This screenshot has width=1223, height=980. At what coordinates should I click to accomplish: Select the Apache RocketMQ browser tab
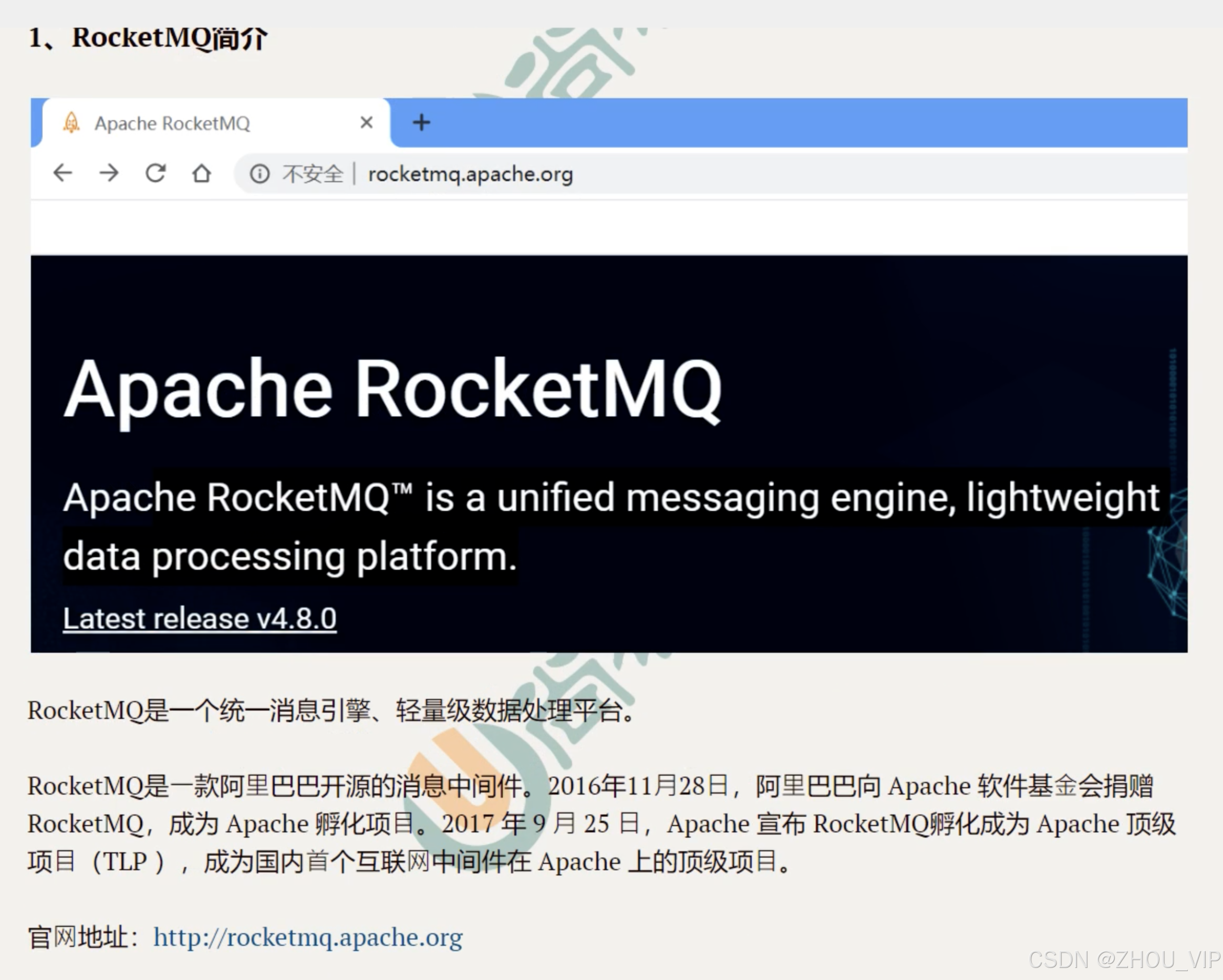[215, 122]
